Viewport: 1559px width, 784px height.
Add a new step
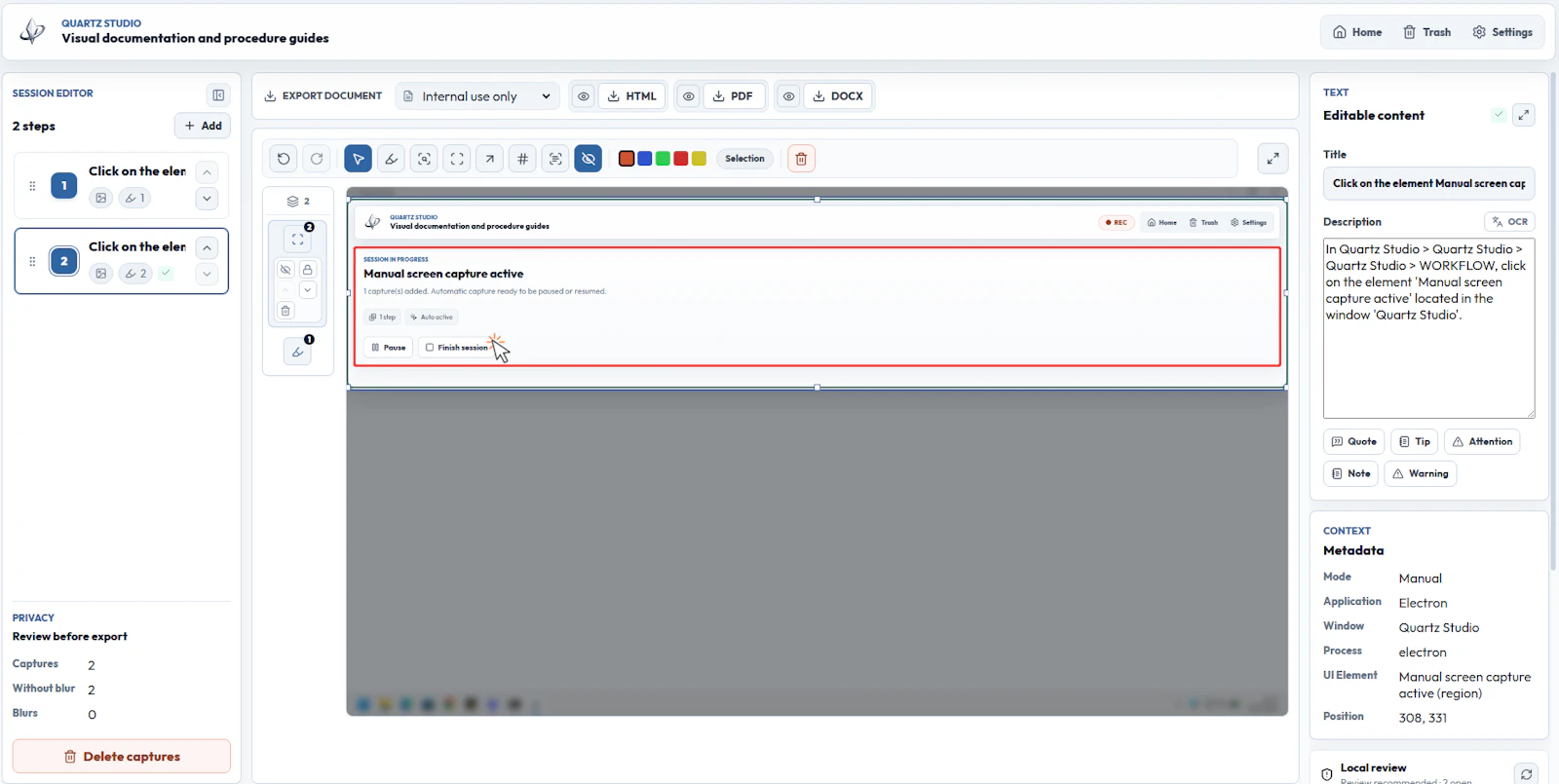tap(203, 126)
